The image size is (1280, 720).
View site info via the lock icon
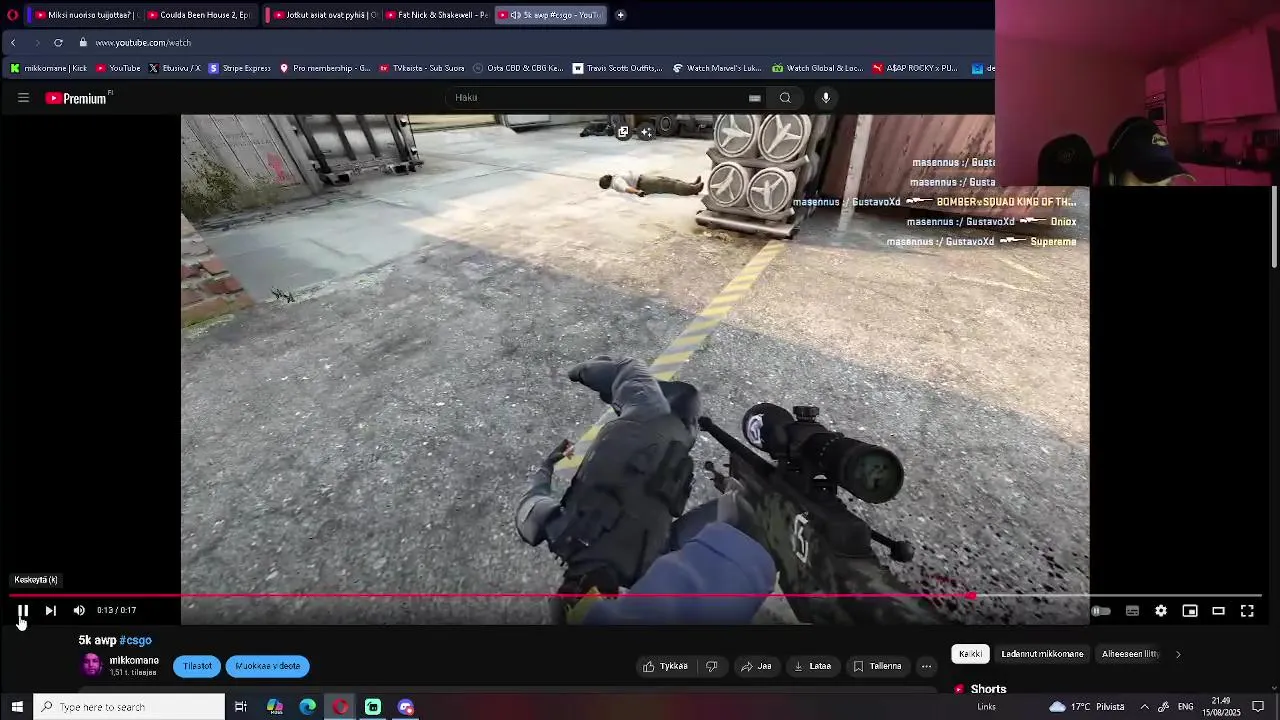pos(84,43)
